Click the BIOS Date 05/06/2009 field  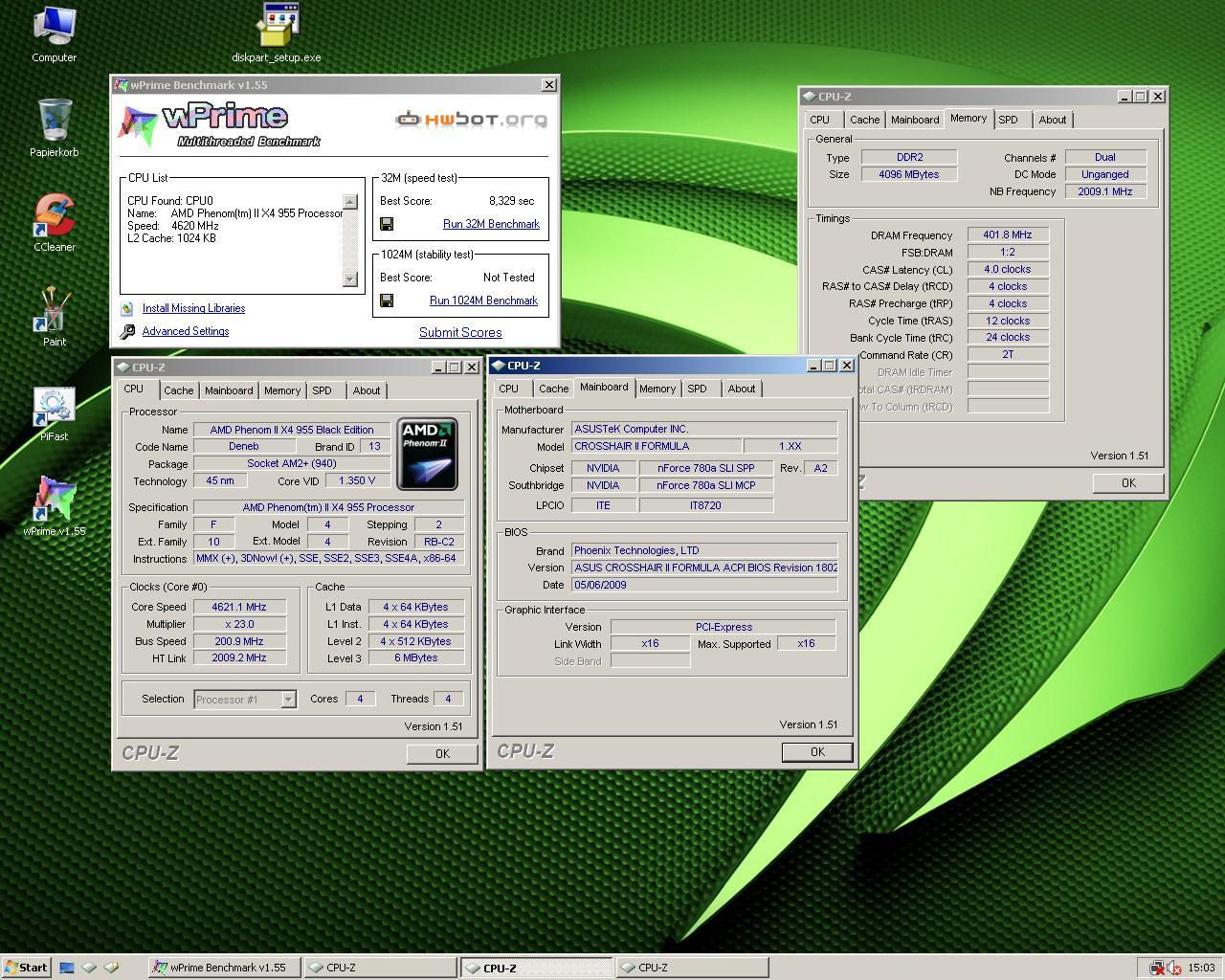[704, 585]
